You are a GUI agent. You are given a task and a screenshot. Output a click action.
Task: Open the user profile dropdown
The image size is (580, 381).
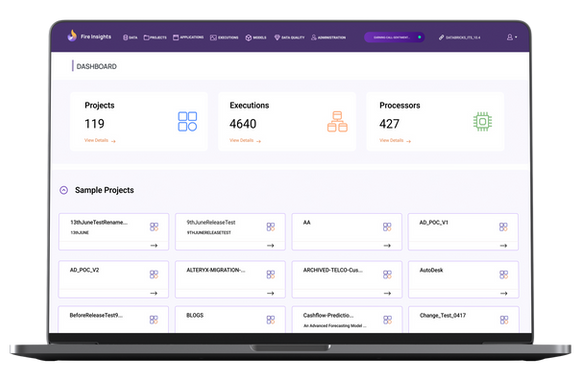point(512,37)
